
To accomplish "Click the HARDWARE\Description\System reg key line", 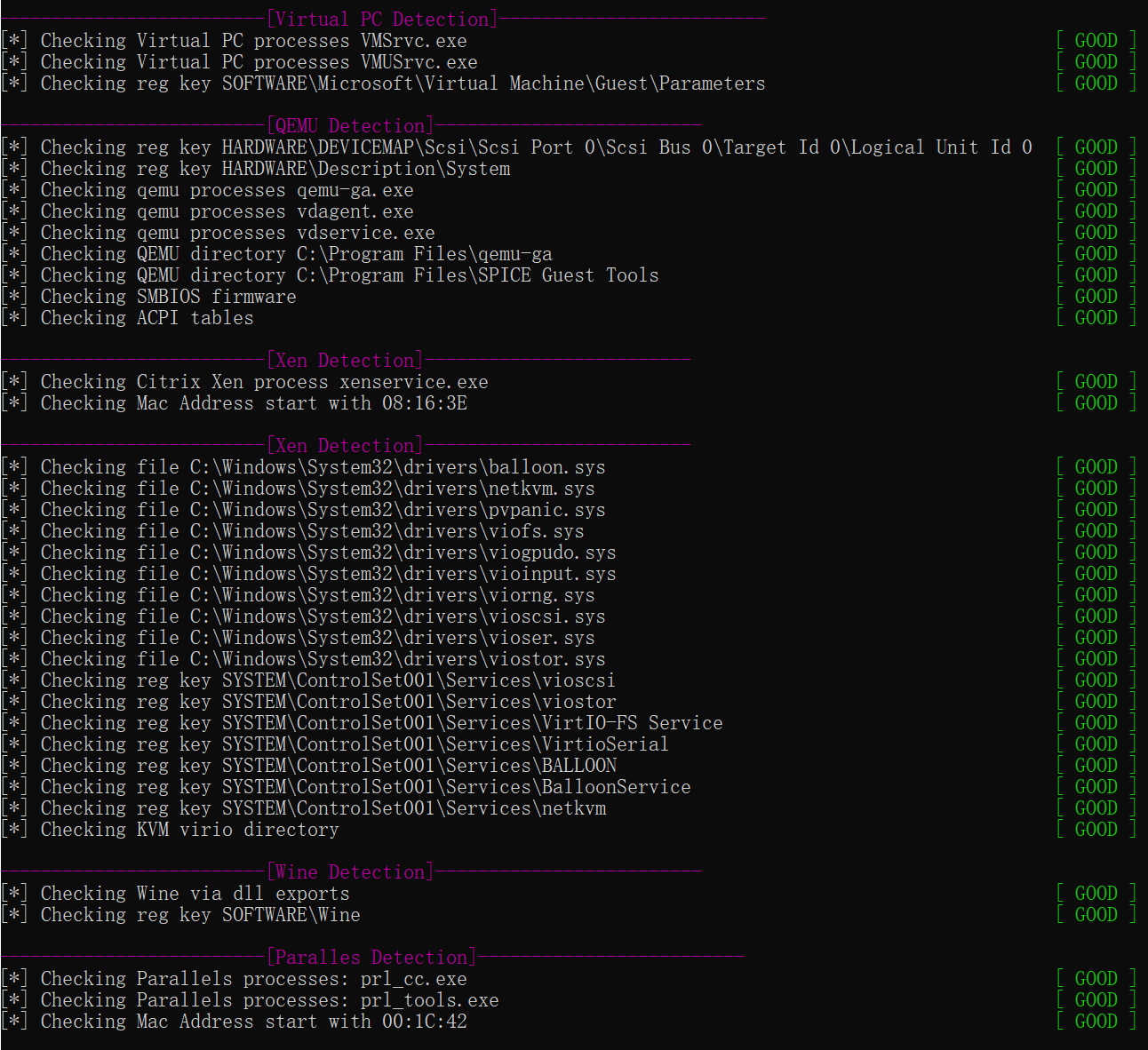I will [255, 169].
